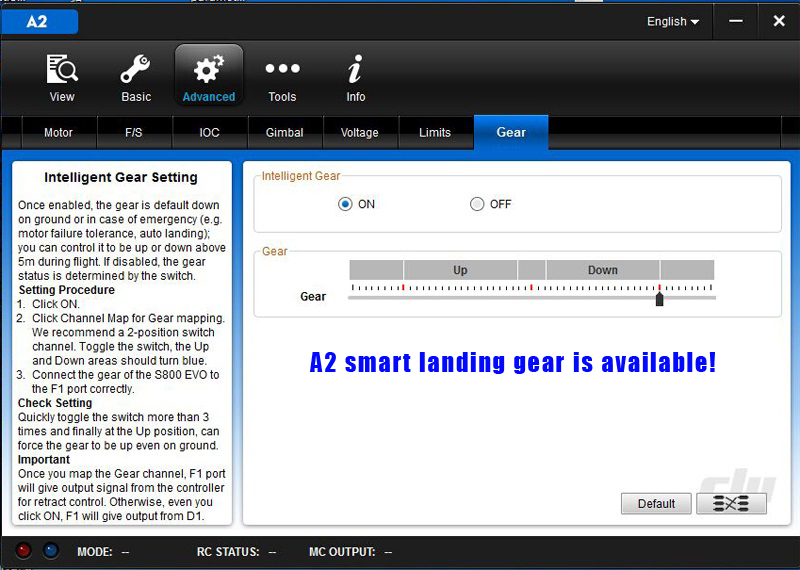Viewport: 800px width, 570px height.
Task: Switch to the Motor tab
Action: 59,133
